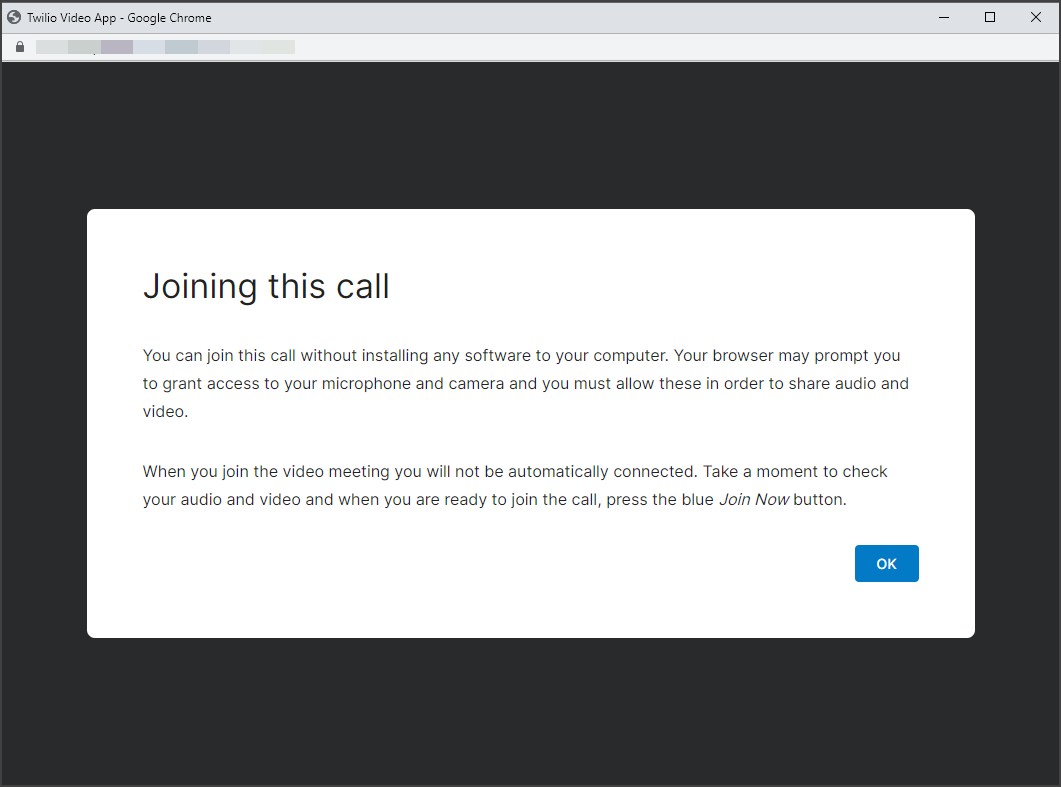The image size is (1061, 787).
Task: Minimize the Twilio Video App window
Action: point(943,17)
